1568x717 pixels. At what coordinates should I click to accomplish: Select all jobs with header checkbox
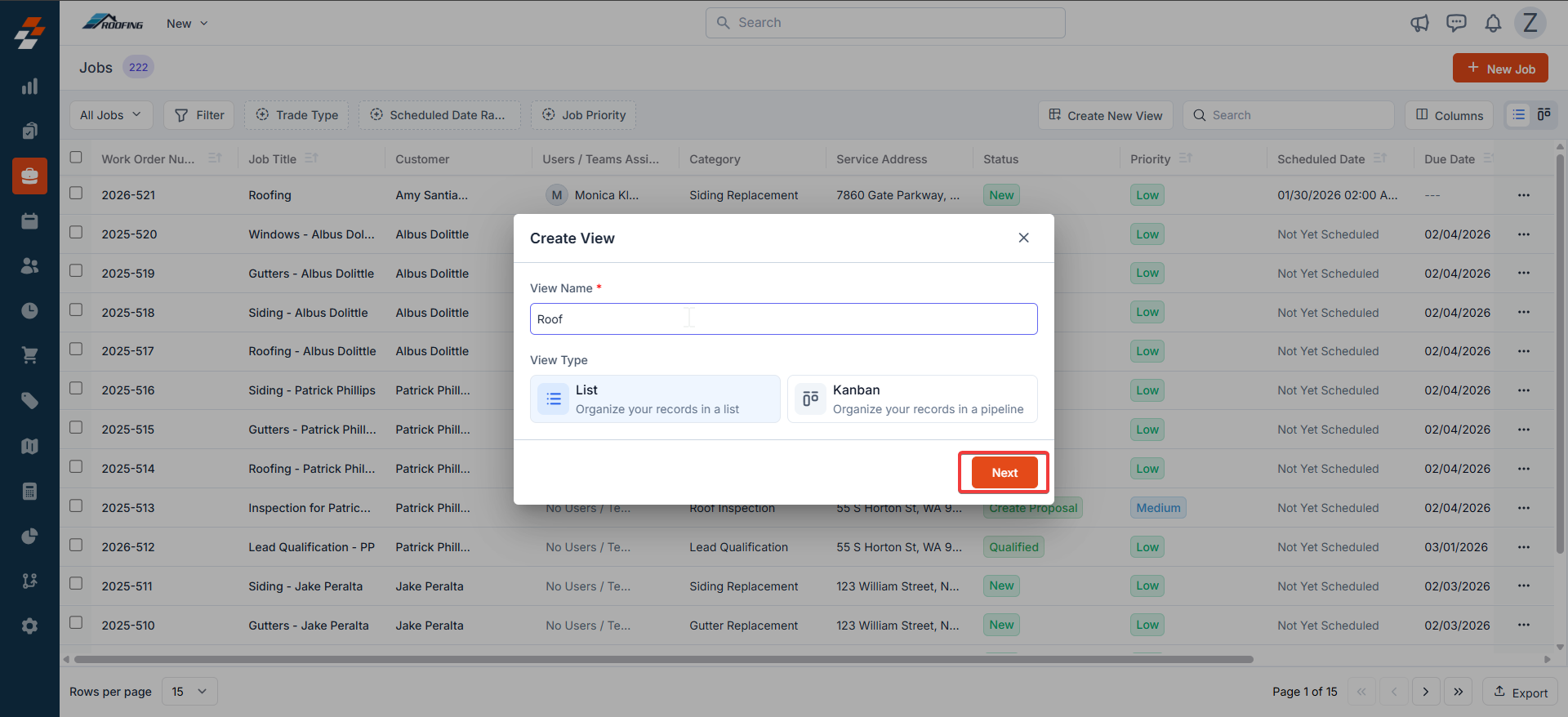(x=76, y=157)
